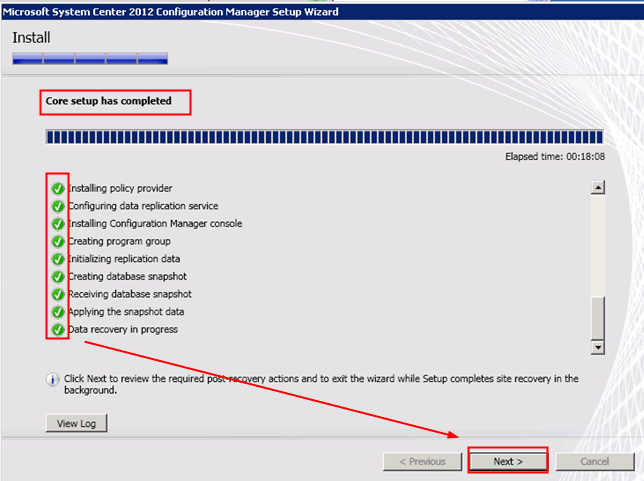Screen dimensions: 644x481
Task: Select 'Initializing replication data' text
Action: [x=124, y=259]
